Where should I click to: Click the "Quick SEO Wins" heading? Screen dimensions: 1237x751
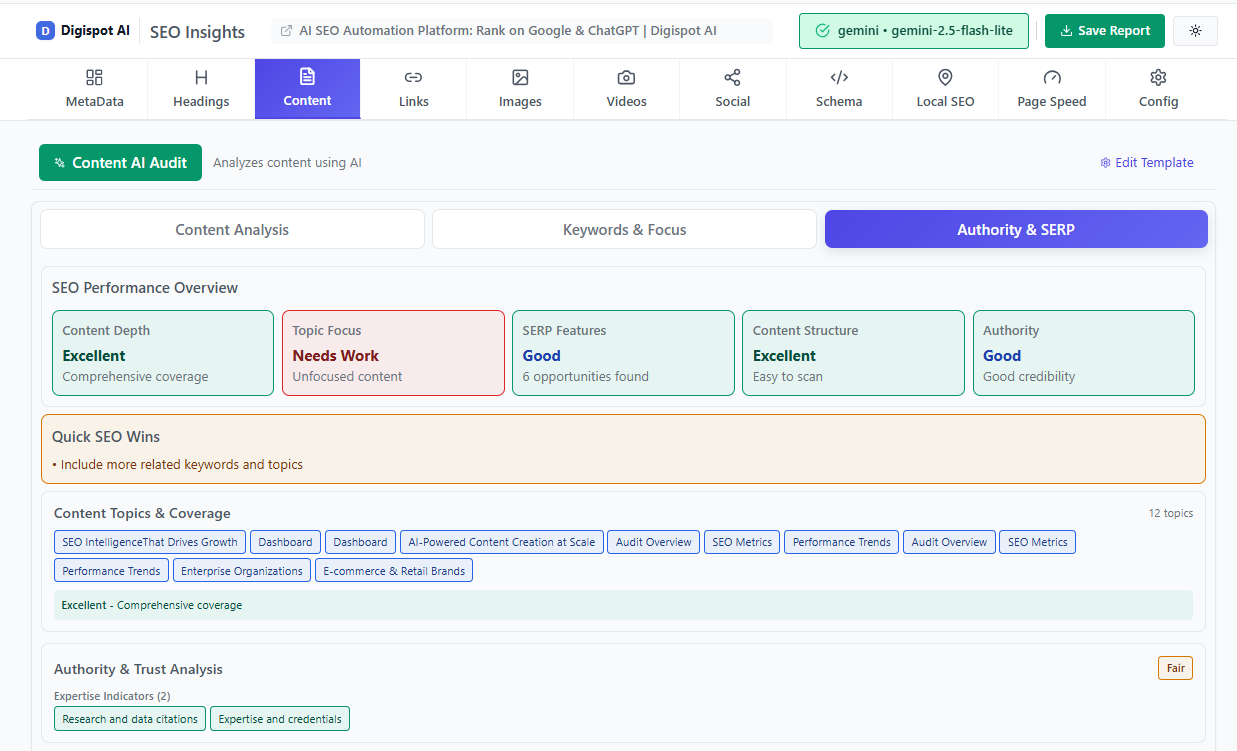pyautogui.click(x=106, y=437)
